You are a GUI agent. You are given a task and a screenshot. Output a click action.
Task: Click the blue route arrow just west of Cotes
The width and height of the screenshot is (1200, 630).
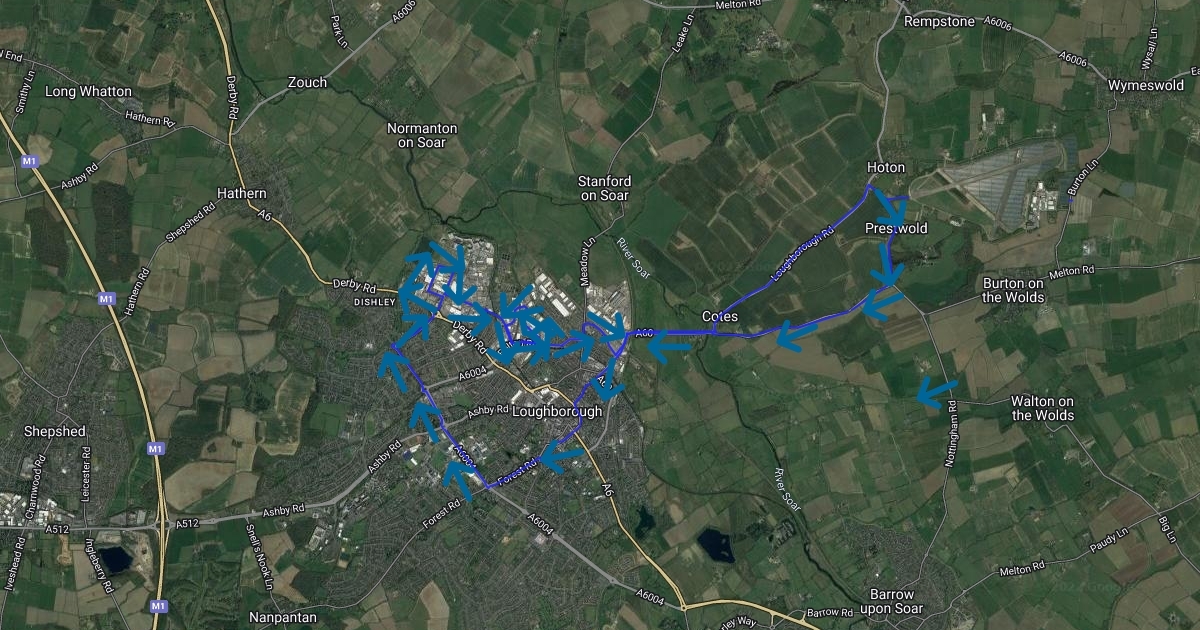(668, 347)
